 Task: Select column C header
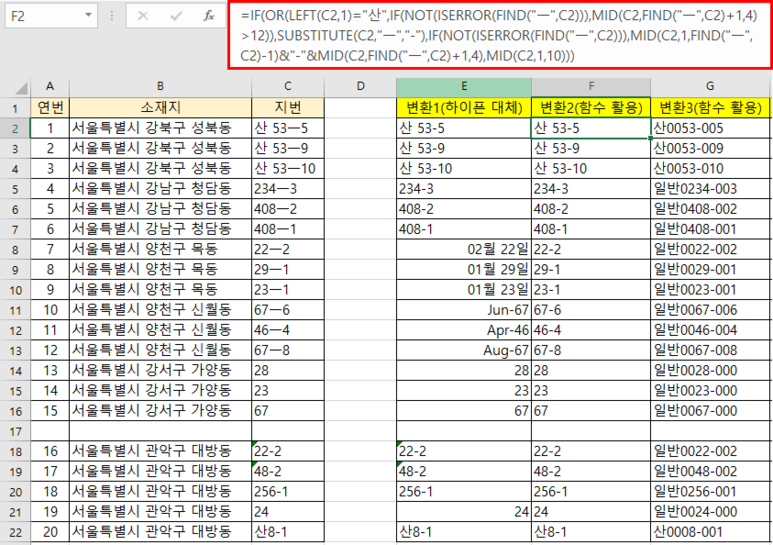tap(288, 86)
